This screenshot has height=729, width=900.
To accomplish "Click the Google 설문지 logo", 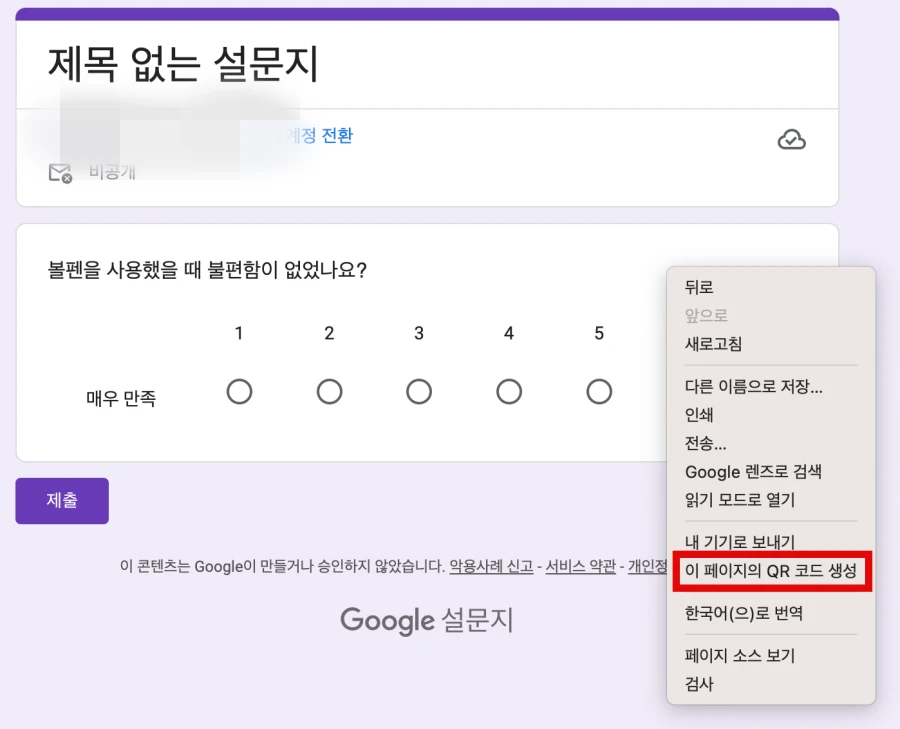I will click(x=426, y=621).
